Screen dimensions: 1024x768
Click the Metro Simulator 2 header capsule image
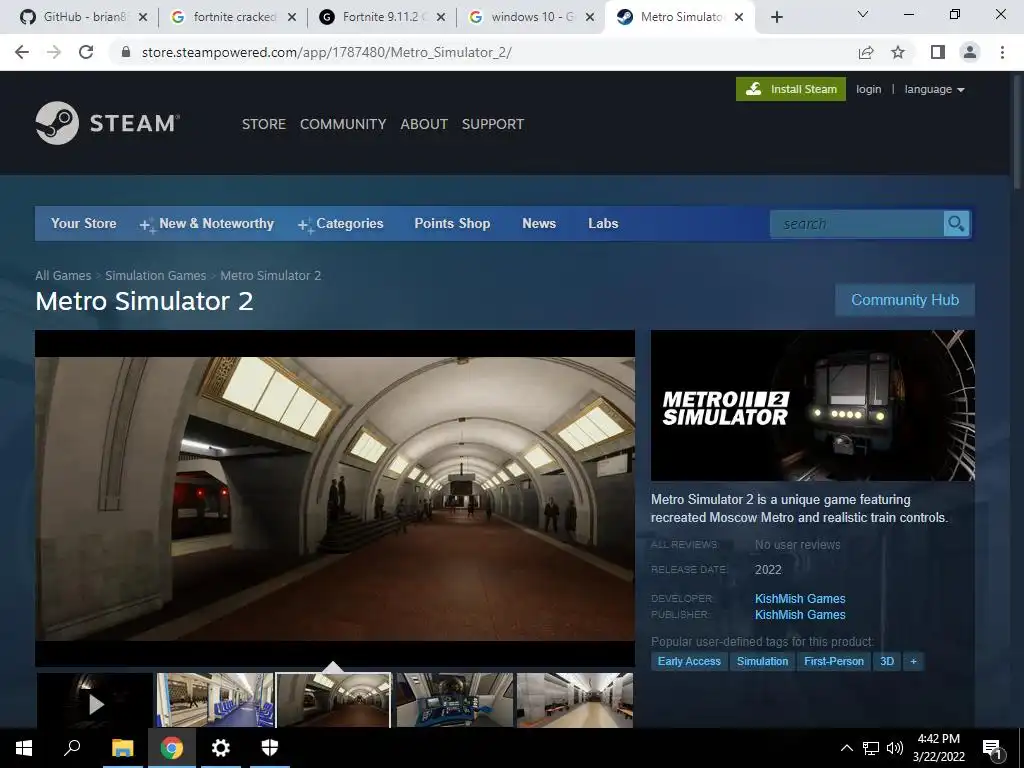[x=812, y=406]
